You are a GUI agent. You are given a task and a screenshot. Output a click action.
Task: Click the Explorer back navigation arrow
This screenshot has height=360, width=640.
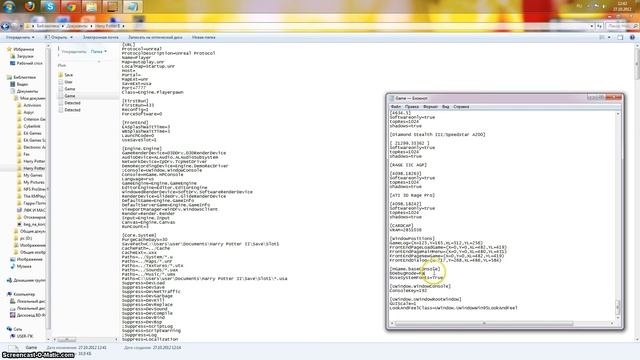pyautogui.click(x=5, y=26)
